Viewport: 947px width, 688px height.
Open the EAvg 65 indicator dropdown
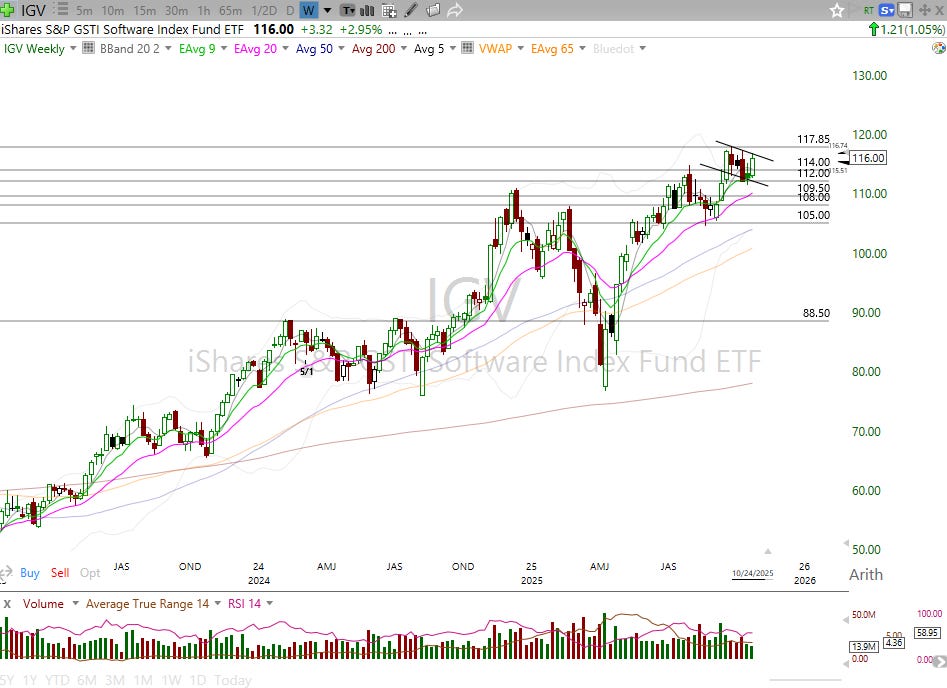coord(582,48)
